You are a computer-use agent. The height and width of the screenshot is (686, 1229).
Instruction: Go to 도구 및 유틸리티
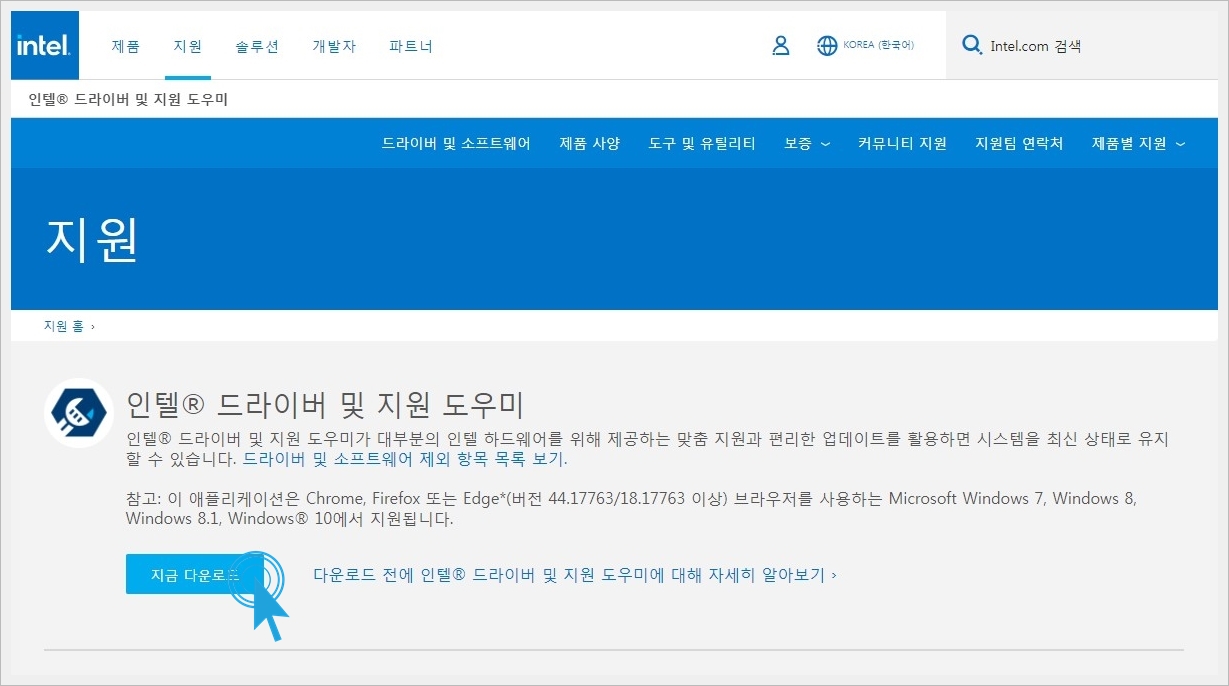[x=702, y=143]
